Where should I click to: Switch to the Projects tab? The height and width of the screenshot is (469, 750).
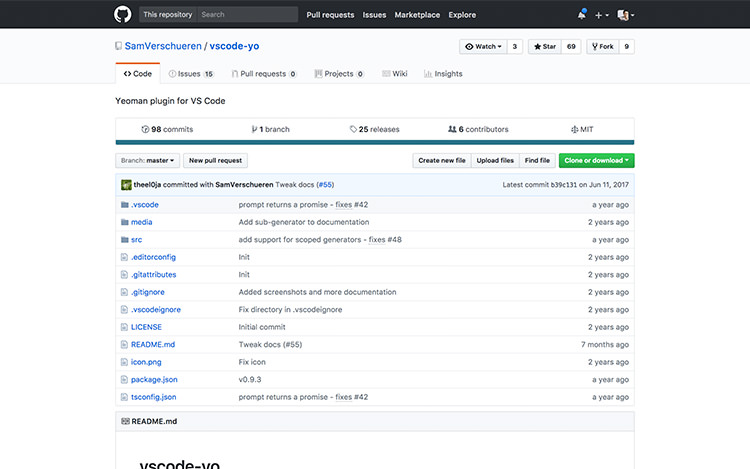[x=339, y=74]
